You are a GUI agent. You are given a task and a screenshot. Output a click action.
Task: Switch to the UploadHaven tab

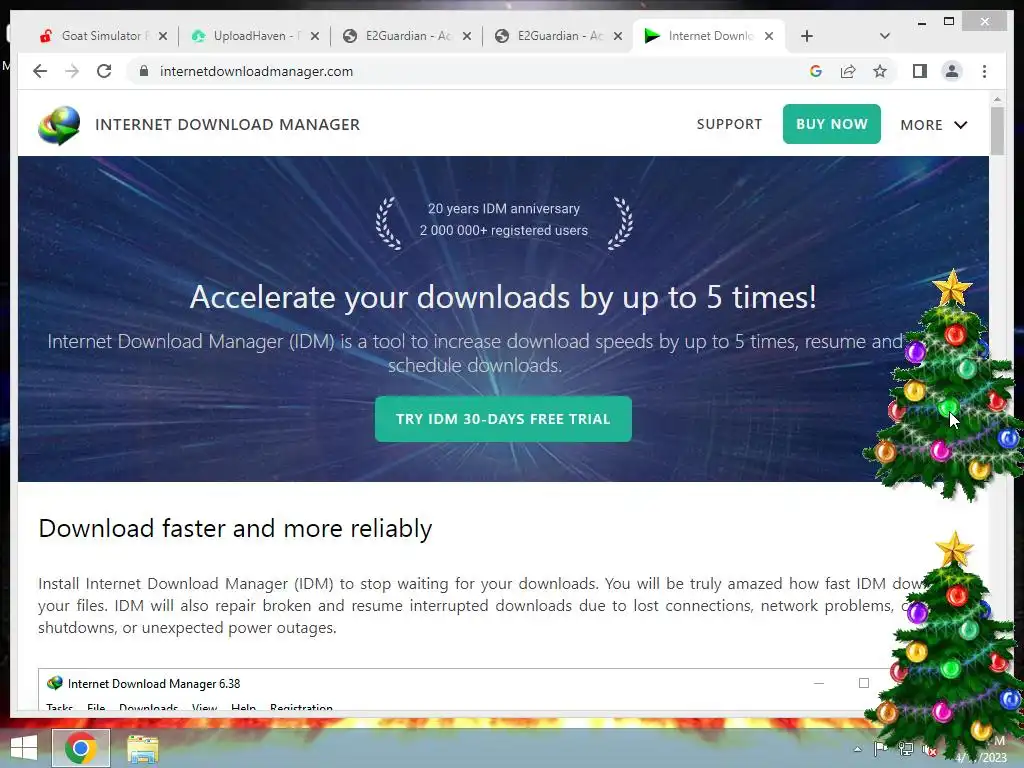[255, 36]
